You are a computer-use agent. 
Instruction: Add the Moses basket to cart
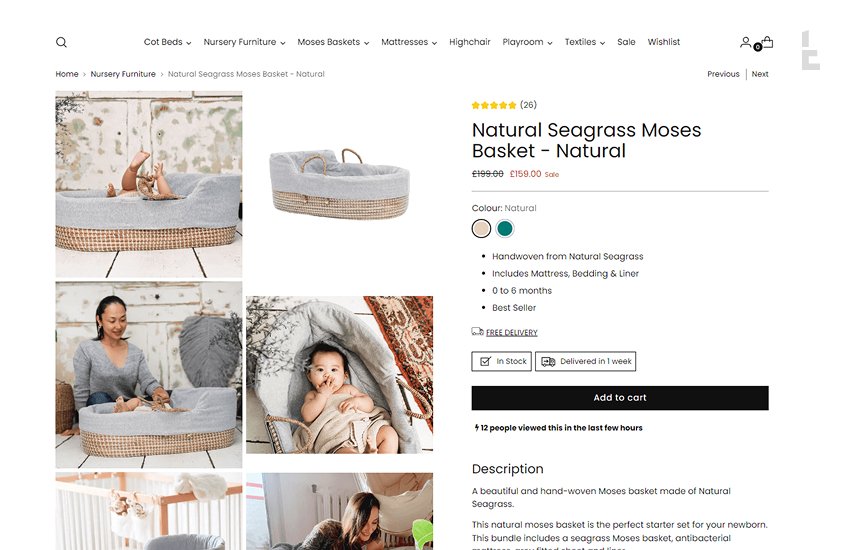[x=620, y=398]
